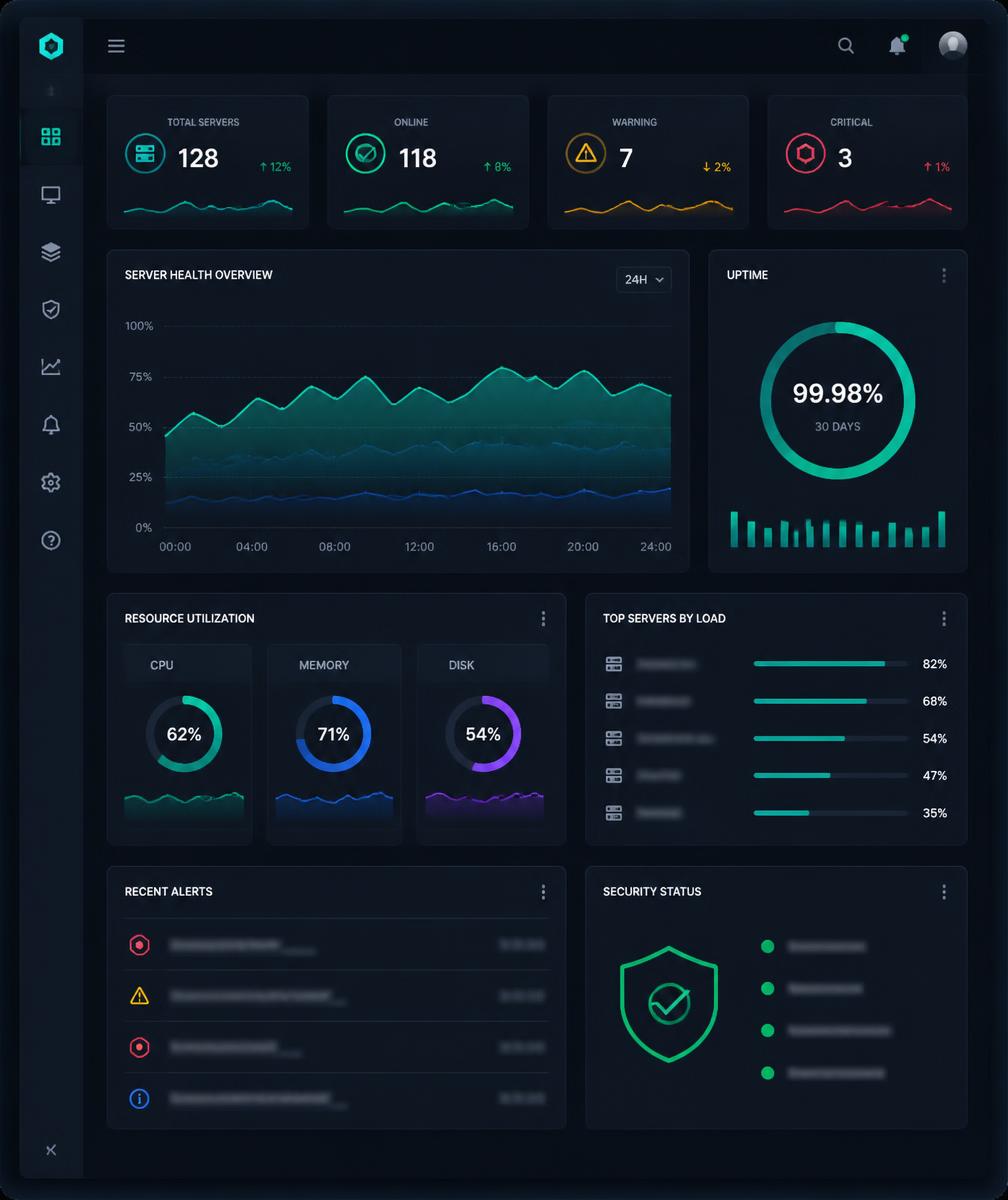Image resolution: width=1008 pixels, height=1200 pixels.
Task: Click the CPU 62% donut gauge
Action: pos(184,734)
